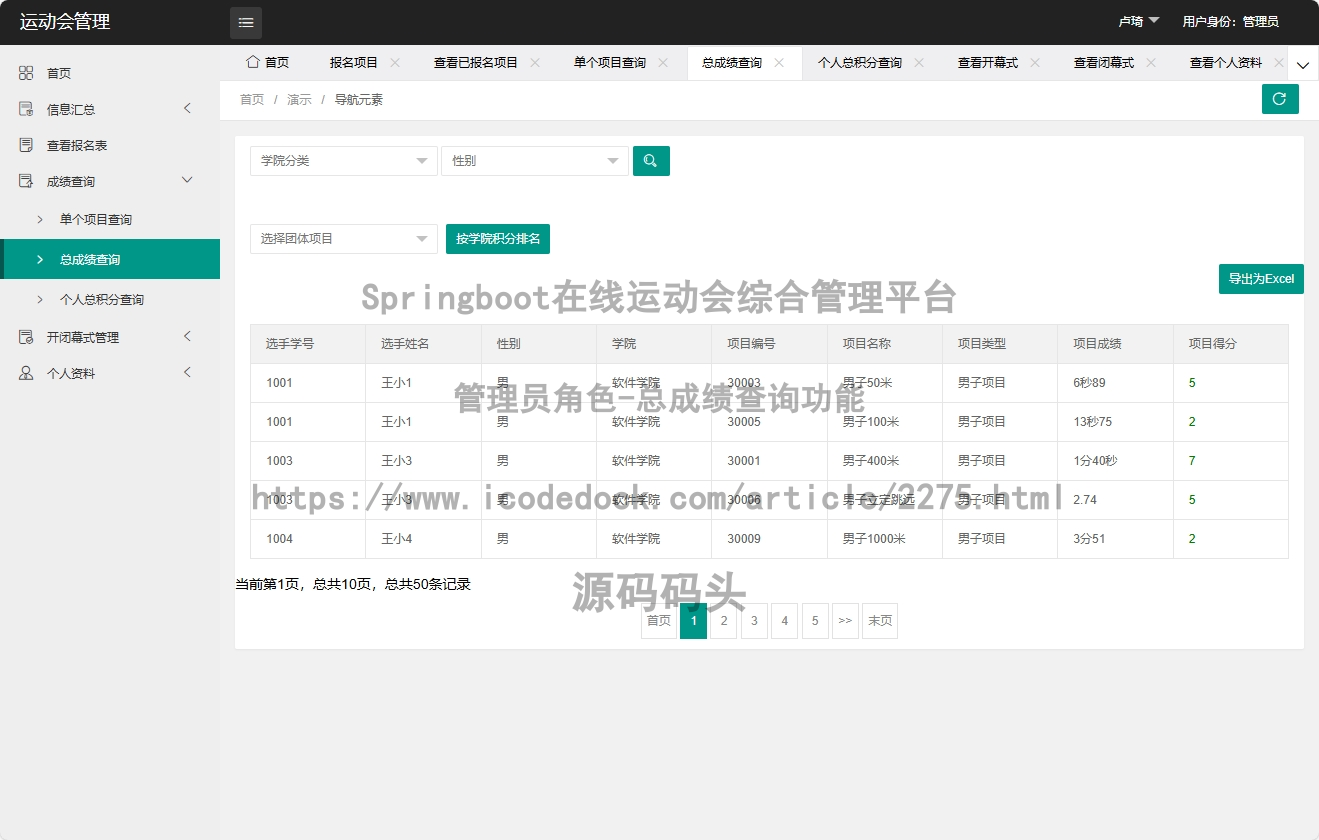The width and height of the screenshot is (1319, 840).
Task: Click the 导出为Excel button
Action: point(1261,279)
